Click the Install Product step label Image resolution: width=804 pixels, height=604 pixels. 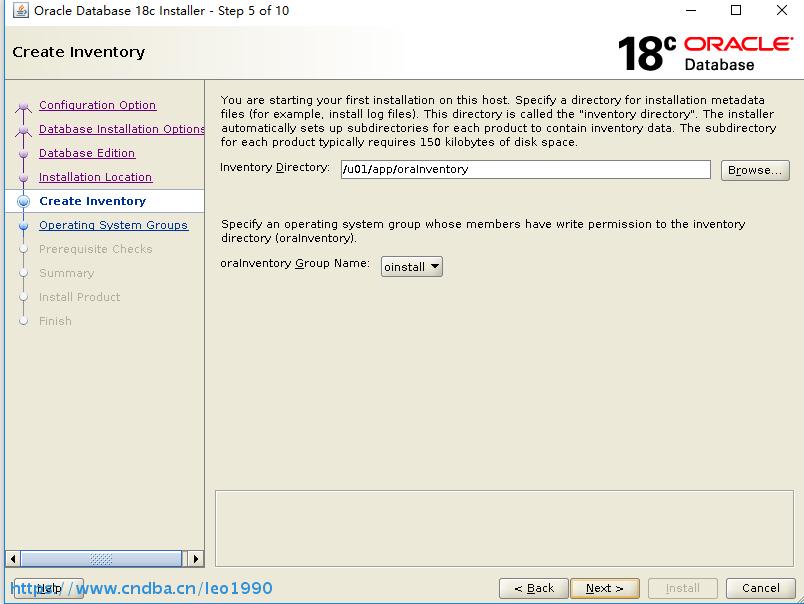79,297
